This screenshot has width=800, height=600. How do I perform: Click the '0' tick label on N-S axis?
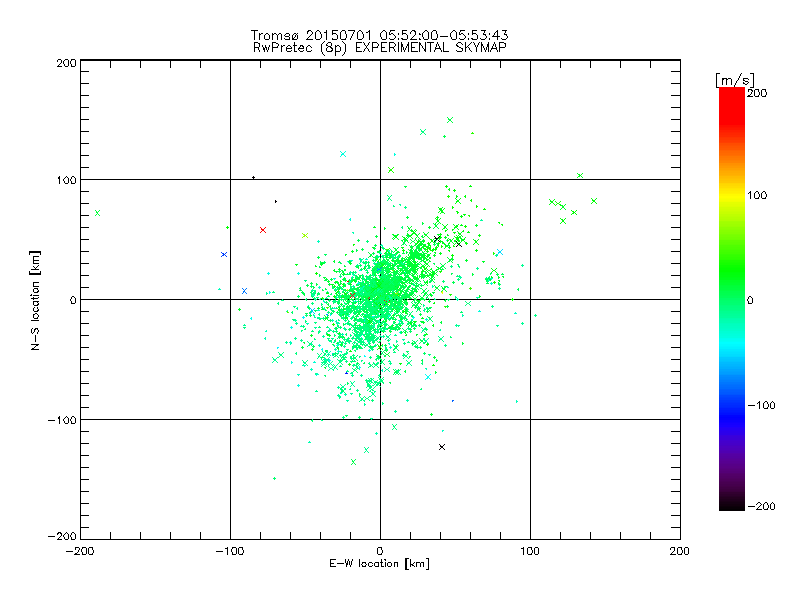pos(73,300)
